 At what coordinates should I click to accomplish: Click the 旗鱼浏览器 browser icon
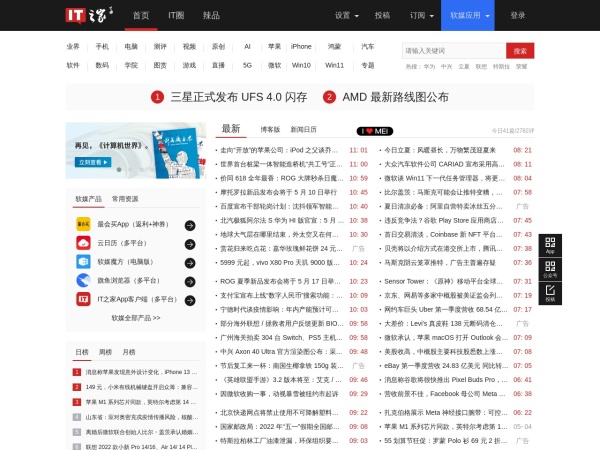(x=83, y=280)
